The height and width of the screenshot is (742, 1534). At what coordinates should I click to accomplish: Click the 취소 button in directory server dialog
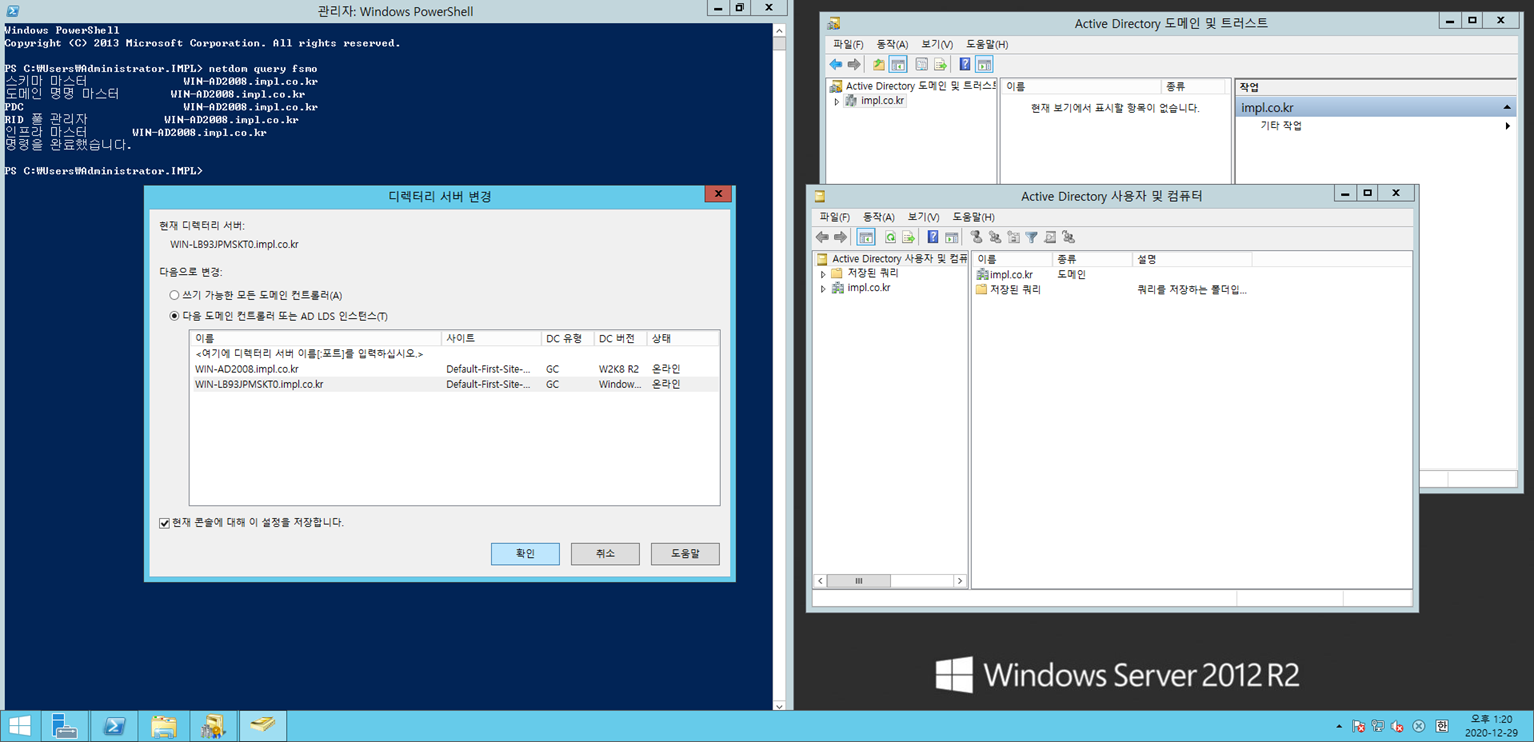(x=605, y=553)
